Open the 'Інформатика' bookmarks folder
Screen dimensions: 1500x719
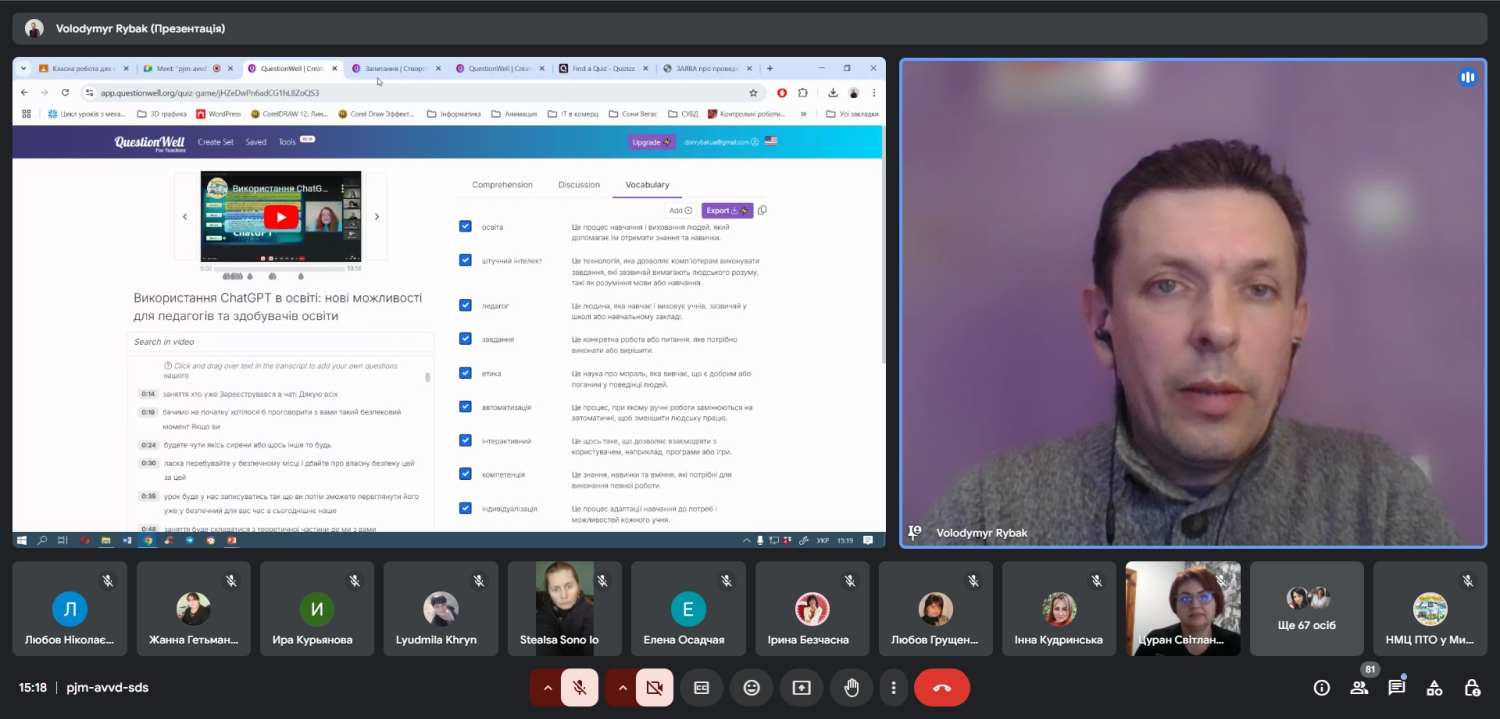click(x=454, y=114)
